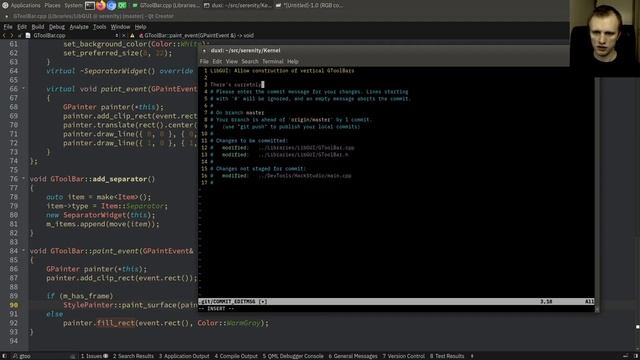Image resolution: width=640 pixels, height=360 pixels.
Task: Click the commit subject line in vim
Action: coord(282,71)
